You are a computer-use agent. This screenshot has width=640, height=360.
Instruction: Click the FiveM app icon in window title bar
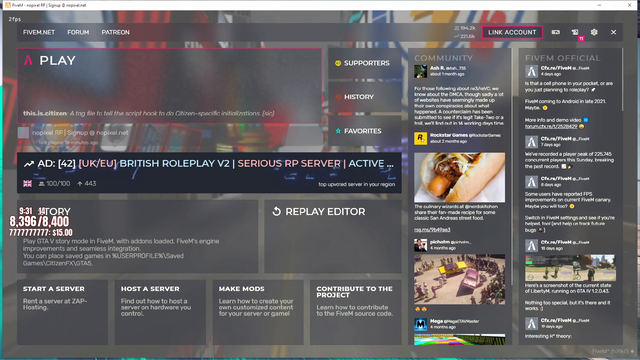tap(8, 5)
